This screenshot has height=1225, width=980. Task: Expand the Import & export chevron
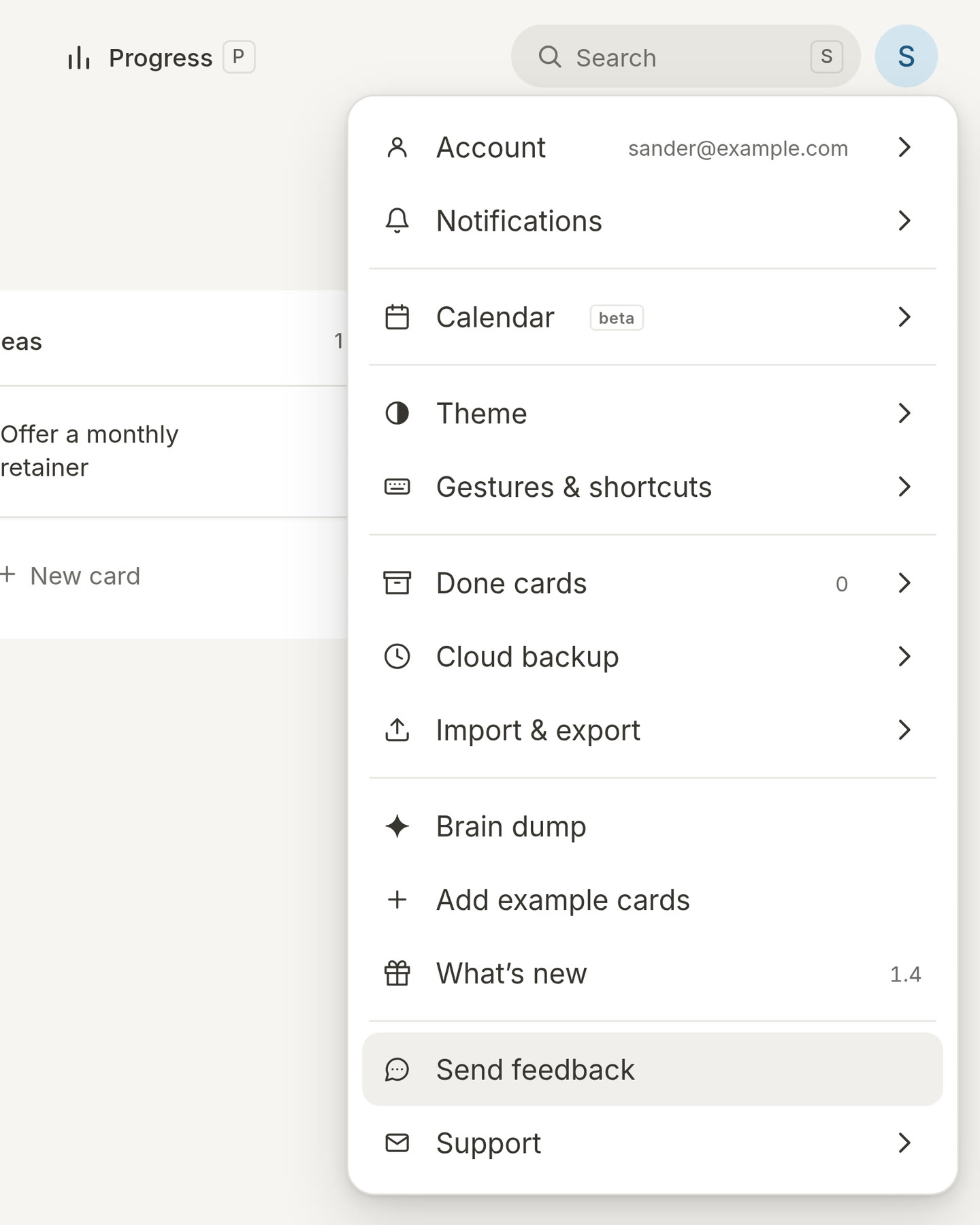[x=904, y=730]
